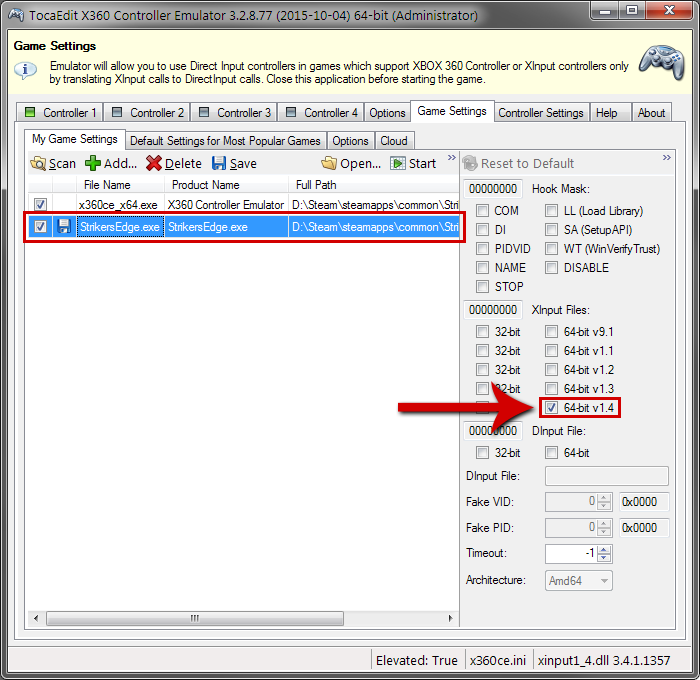This screenshot has width=700, height=680.
Task: Click the XInput Files mask value field
Action: pyautogui.click(x=493, y=309)
